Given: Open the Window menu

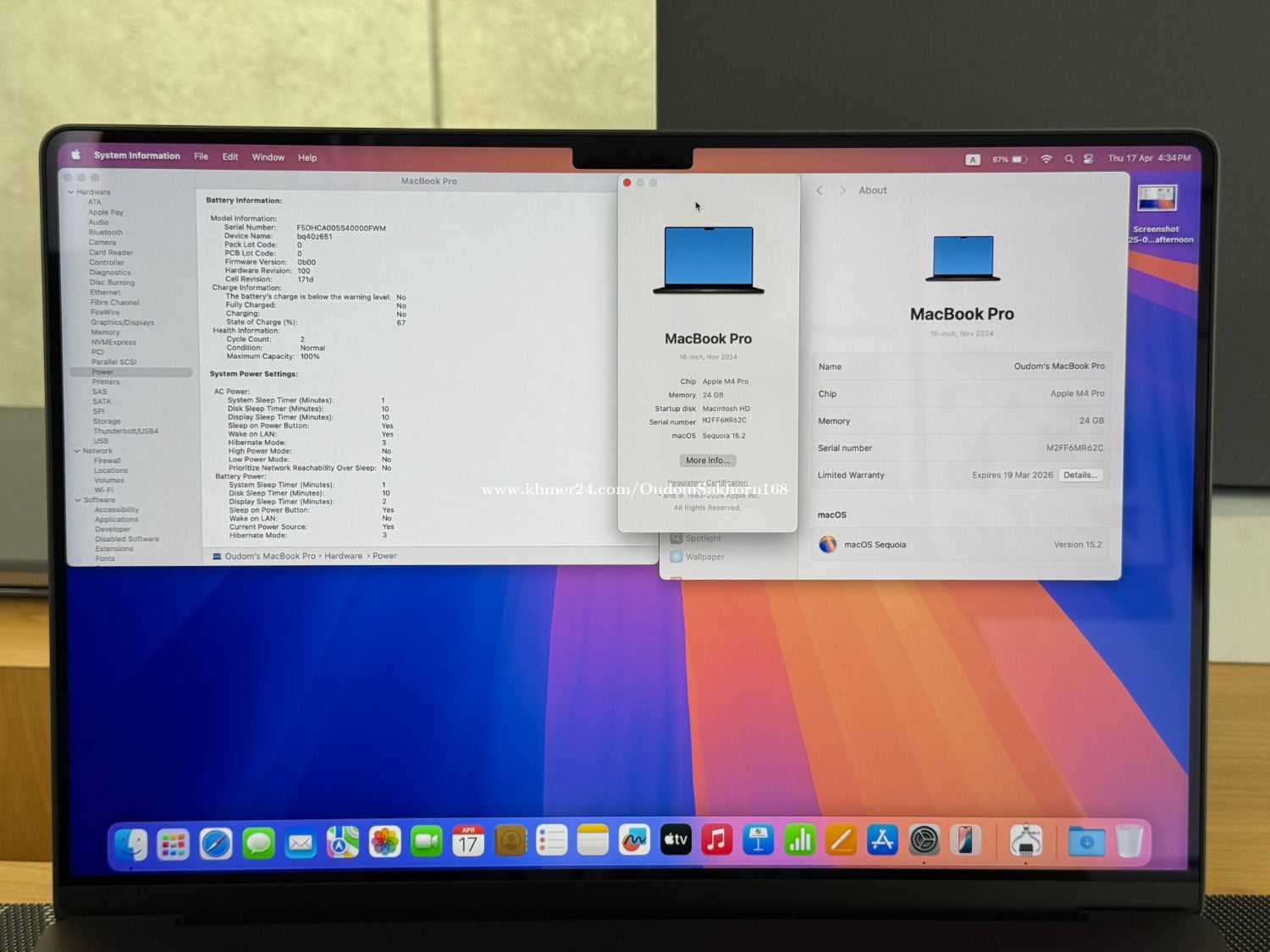Looking at the screenshot, I should coord(268,157).
